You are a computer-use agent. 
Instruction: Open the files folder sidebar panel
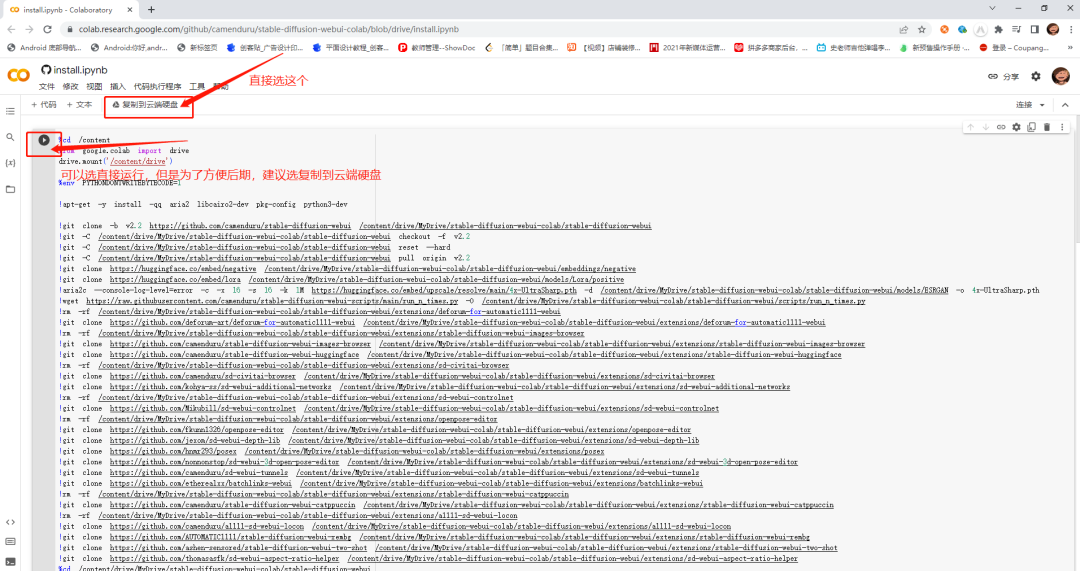click(x=10, y=189)
